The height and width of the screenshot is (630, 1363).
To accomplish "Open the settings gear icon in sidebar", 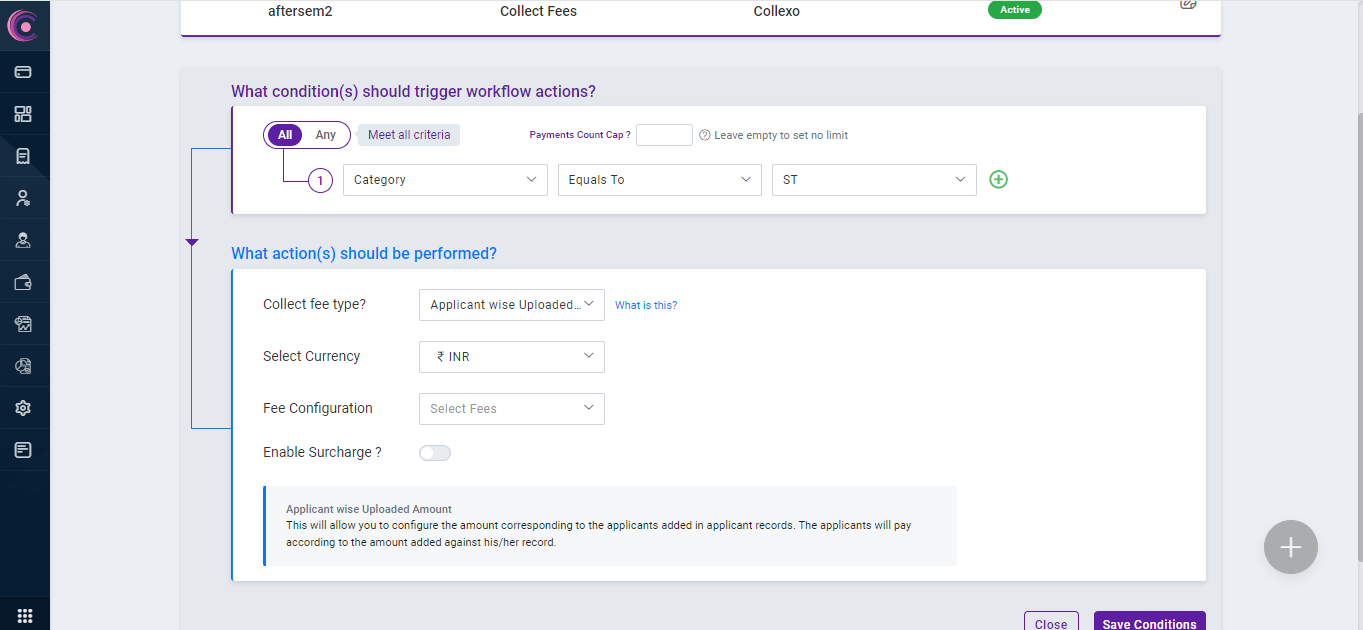I will pyautogui.click(x=23, y=408).
